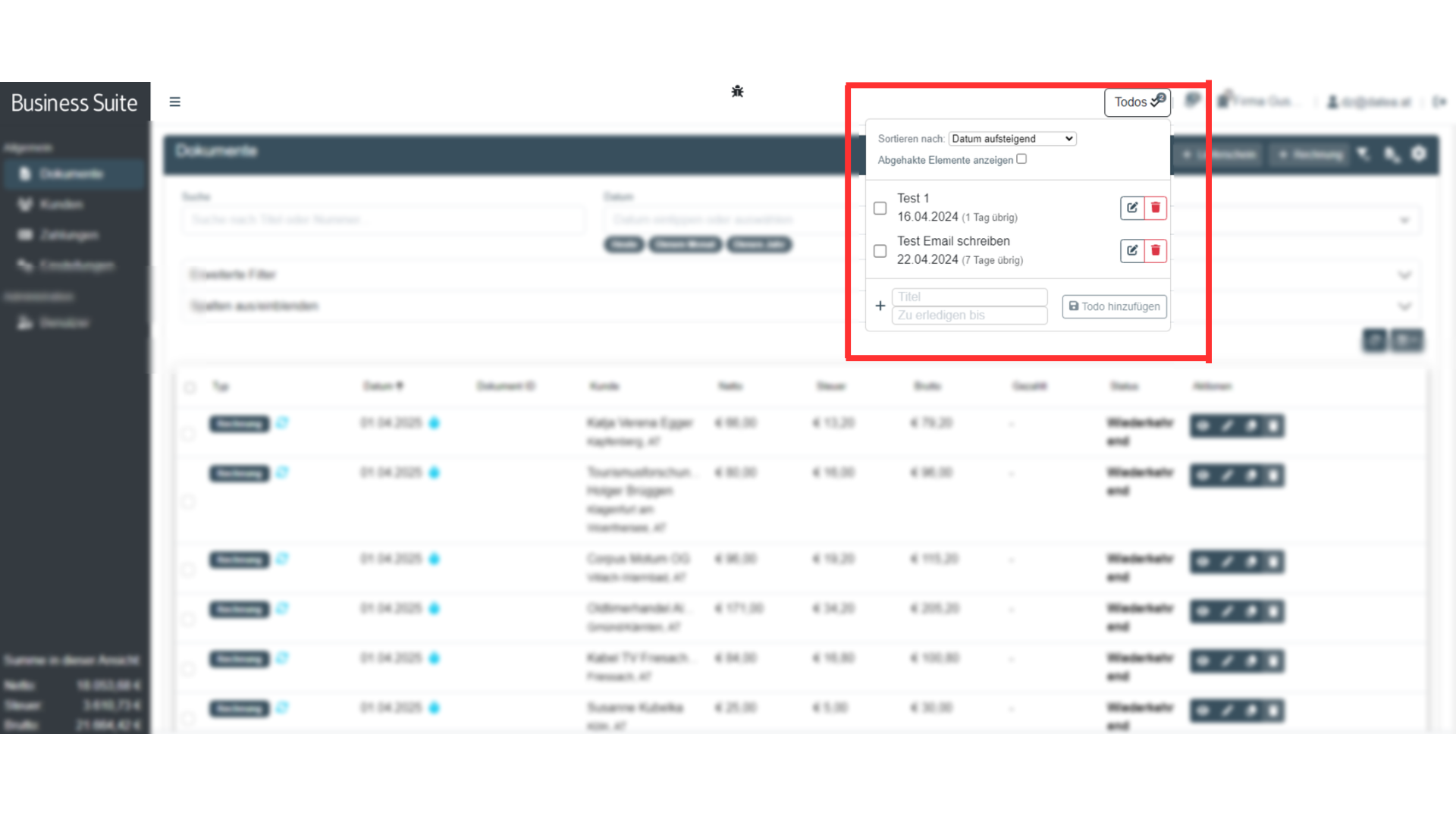Image resolution: width=1456 pixels, height=819 pixels.
Task: Click the Zu erledigen bis field
Action: 969,315
